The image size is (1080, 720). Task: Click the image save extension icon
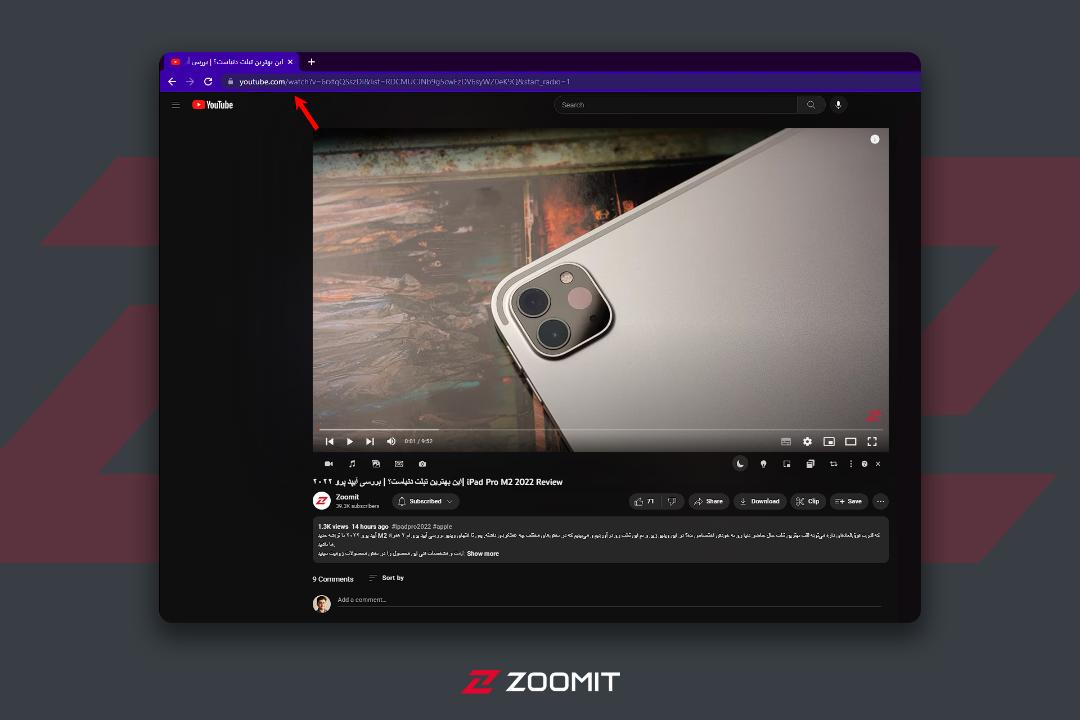pyautogui.click(x=375, y=464)
